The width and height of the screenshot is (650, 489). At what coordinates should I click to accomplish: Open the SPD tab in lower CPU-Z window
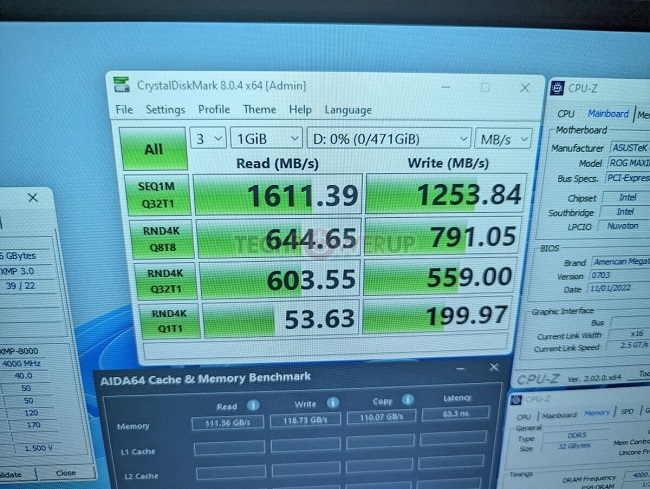(627, 411)
